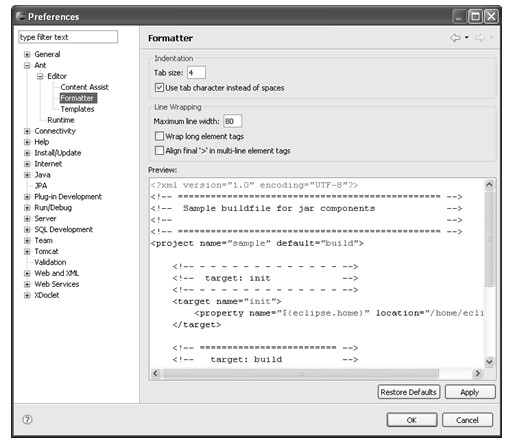This screenshot has width=513, height=443.
Task: Click the target name="init" preview line
Action: pyautogui.click(x=227, y=301)
